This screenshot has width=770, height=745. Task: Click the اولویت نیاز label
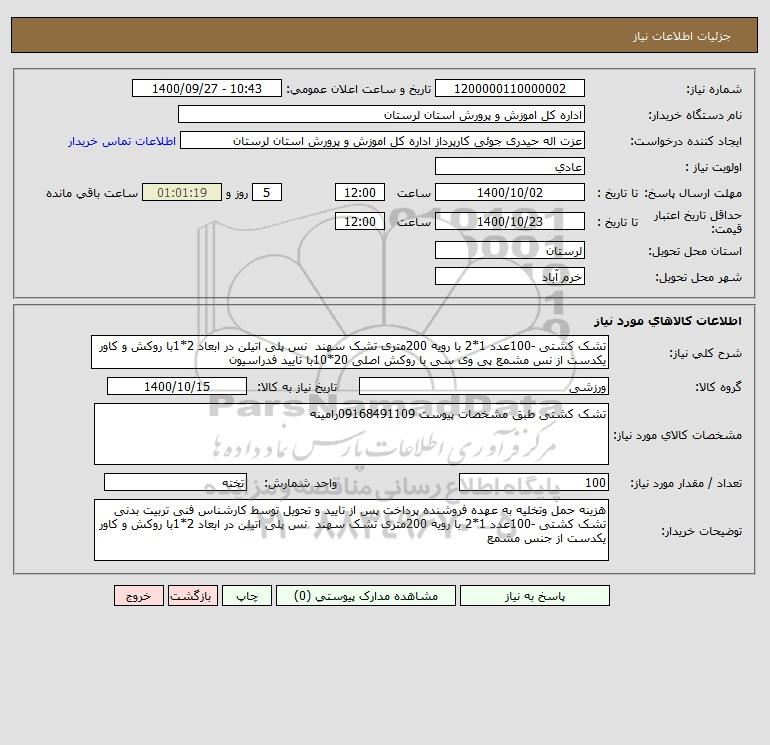(x=714, y=167)
